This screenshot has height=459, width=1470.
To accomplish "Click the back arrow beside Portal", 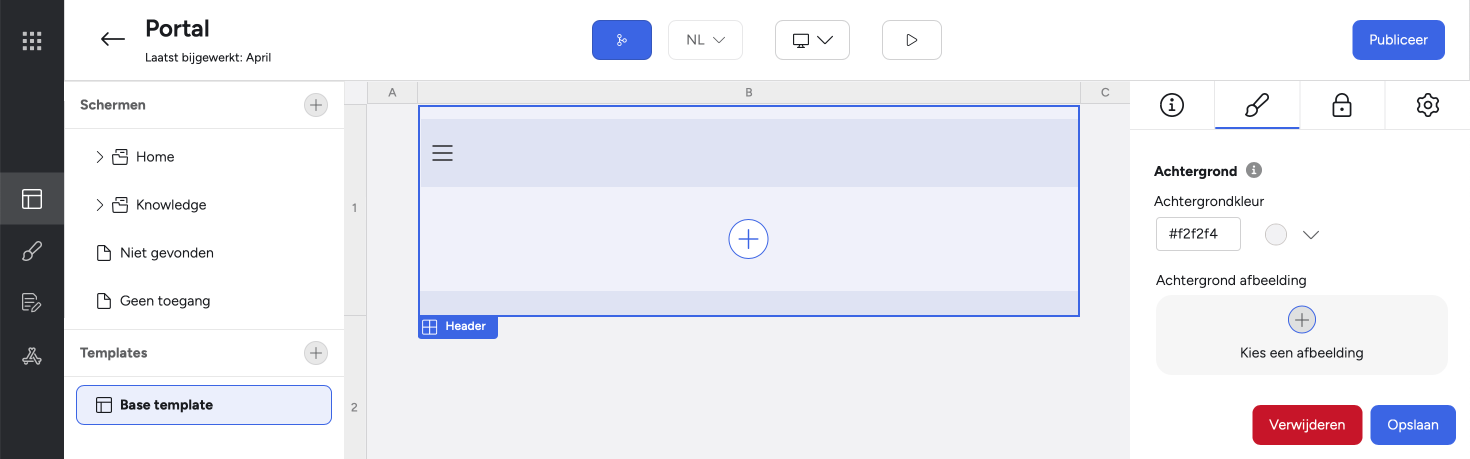I will point(113,40).
